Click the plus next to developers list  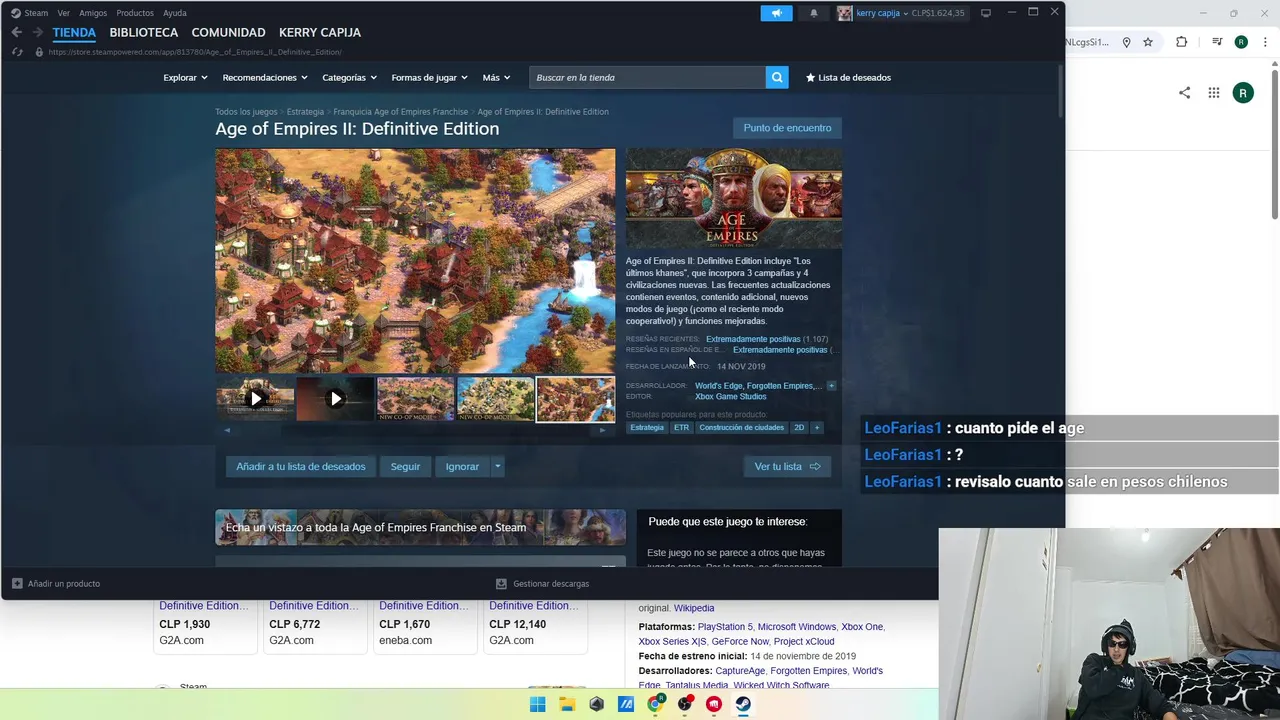830,386
